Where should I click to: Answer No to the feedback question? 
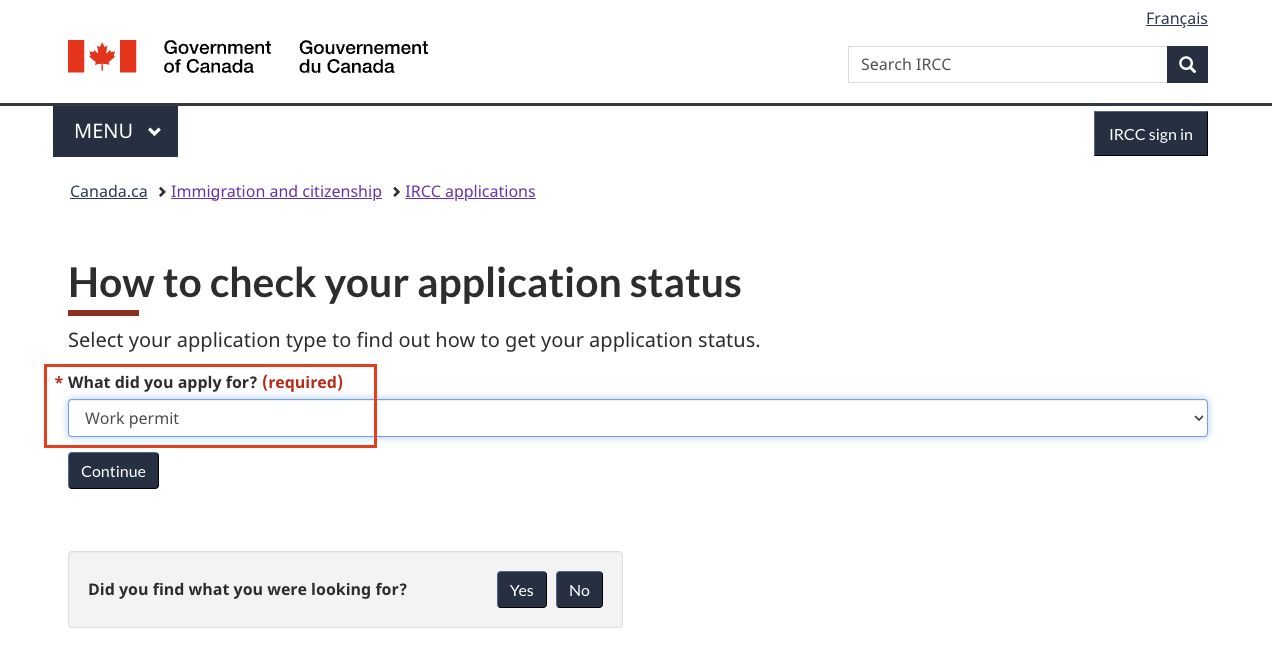pos(579,590)
